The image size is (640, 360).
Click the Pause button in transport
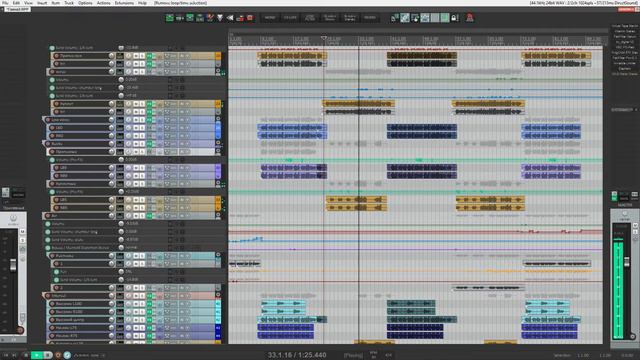point(47,355)
